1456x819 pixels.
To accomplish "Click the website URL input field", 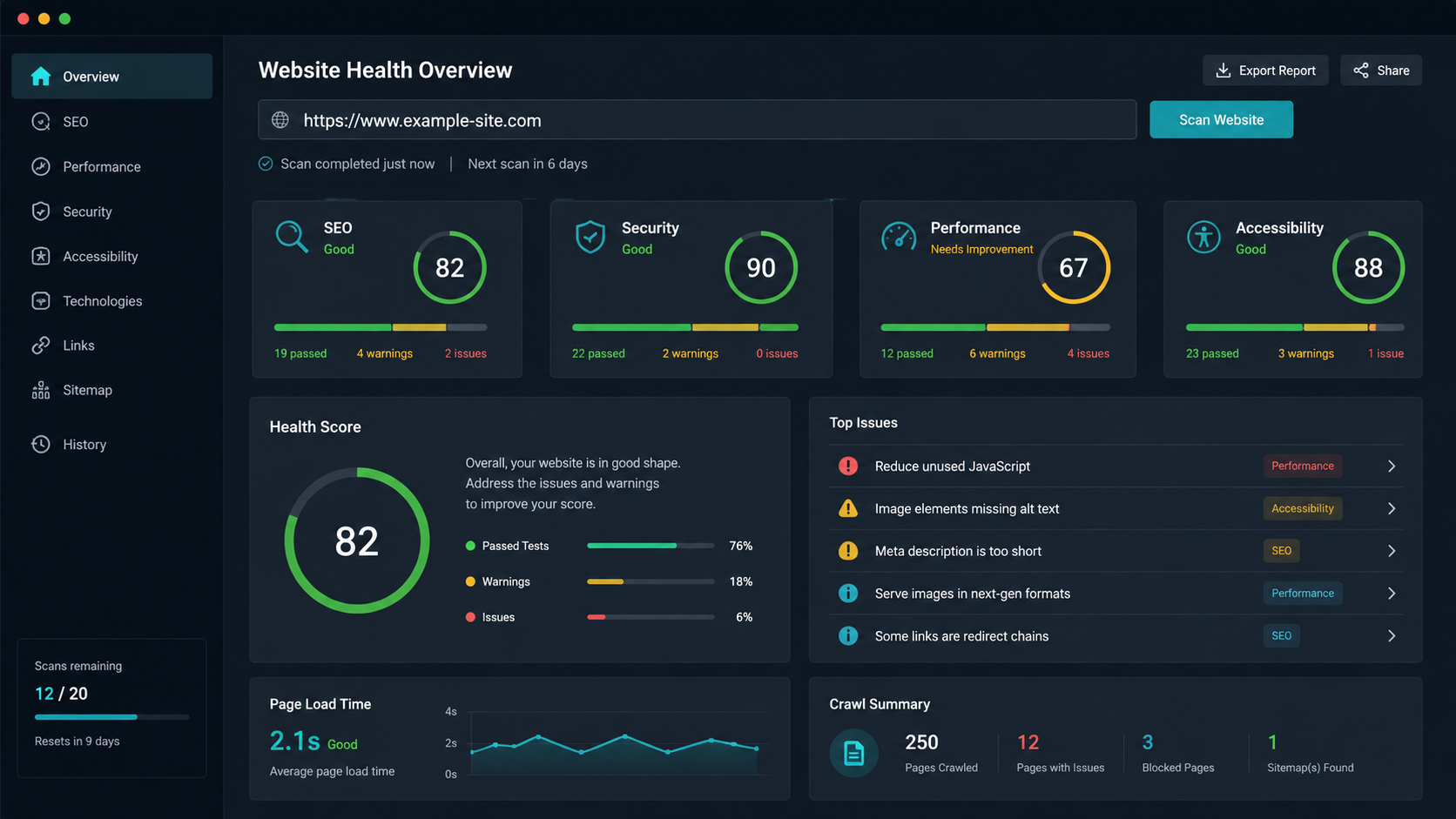I will pos(697,120).
